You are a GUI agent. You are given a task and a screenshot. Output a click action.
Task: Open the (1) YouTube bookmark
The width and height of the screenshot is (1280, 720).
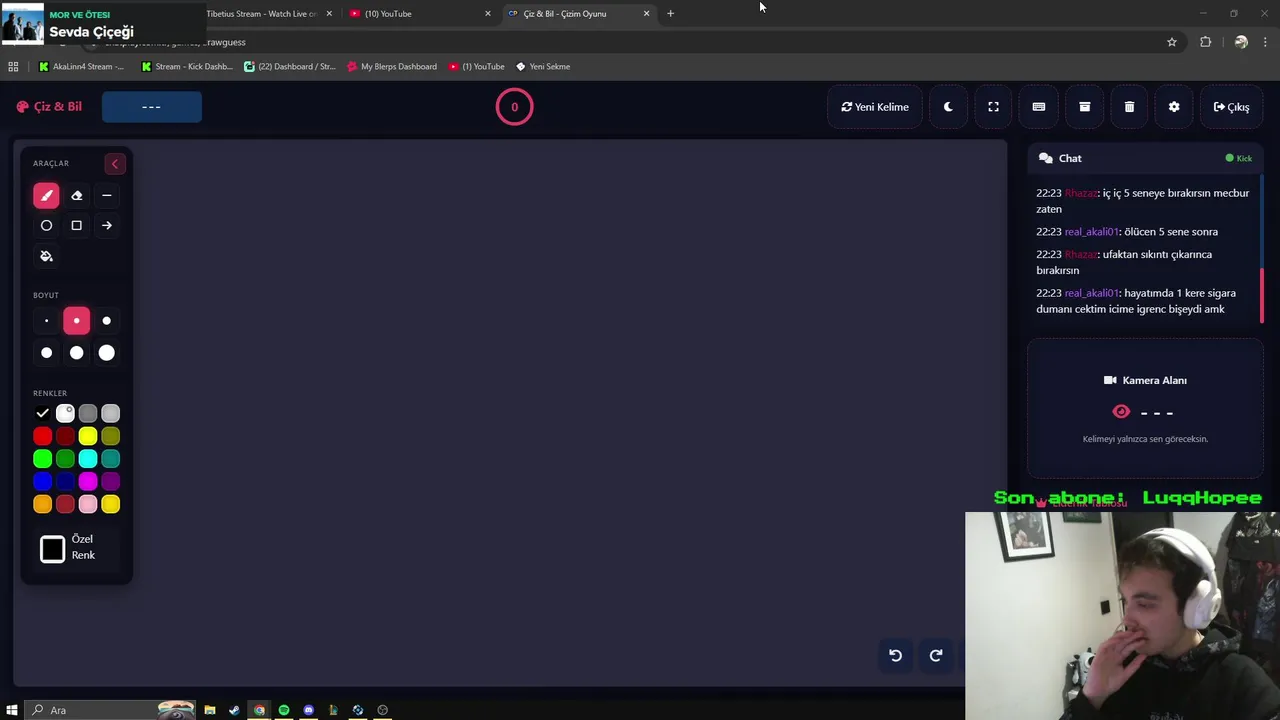[477, 67]
